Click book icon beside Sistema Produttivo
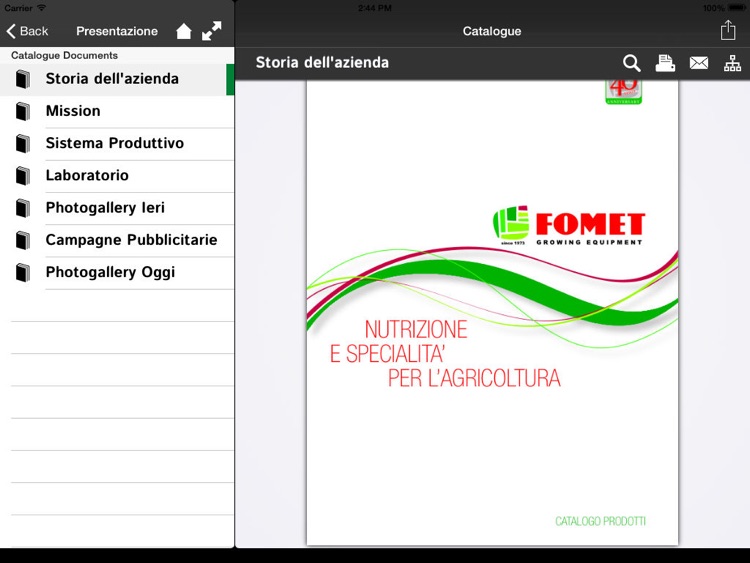 click(22, 144)
